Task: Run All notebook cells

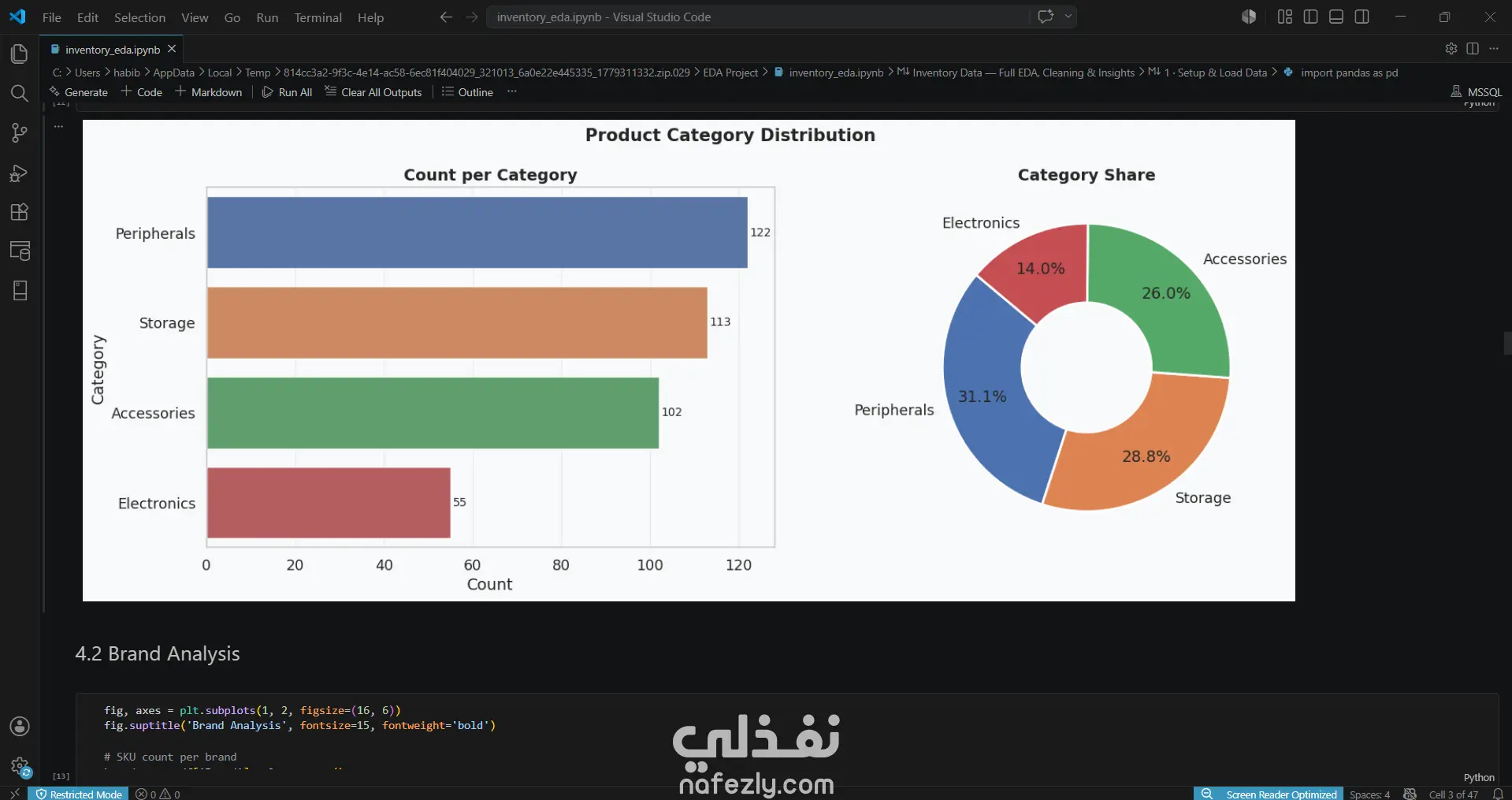Action: (287, 92)
